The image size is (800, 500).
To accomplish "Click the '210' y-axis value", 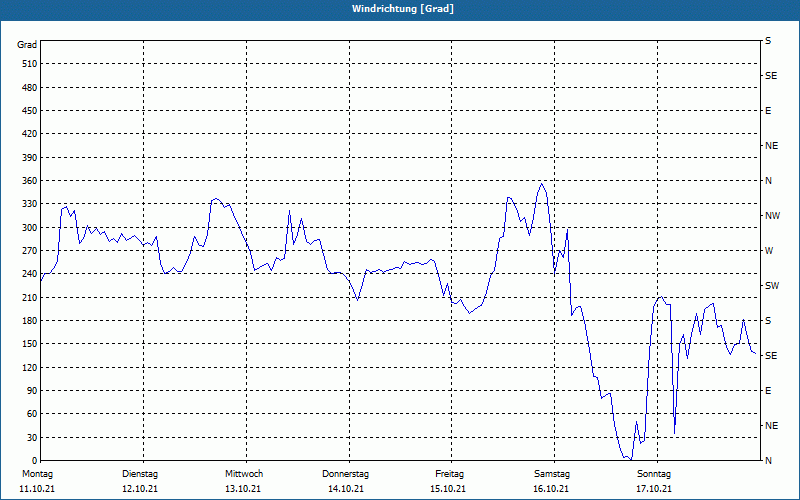I will click(x=30, y=297).
